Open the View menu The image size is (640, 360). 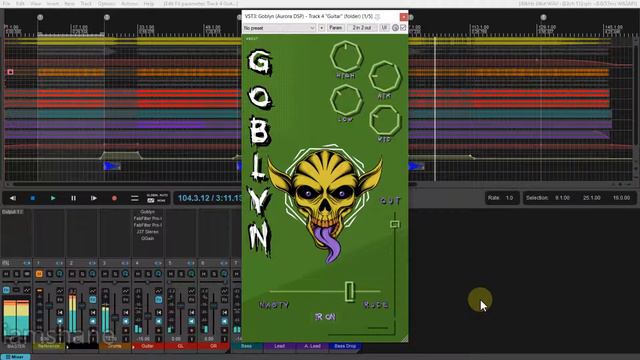[36, 4]
